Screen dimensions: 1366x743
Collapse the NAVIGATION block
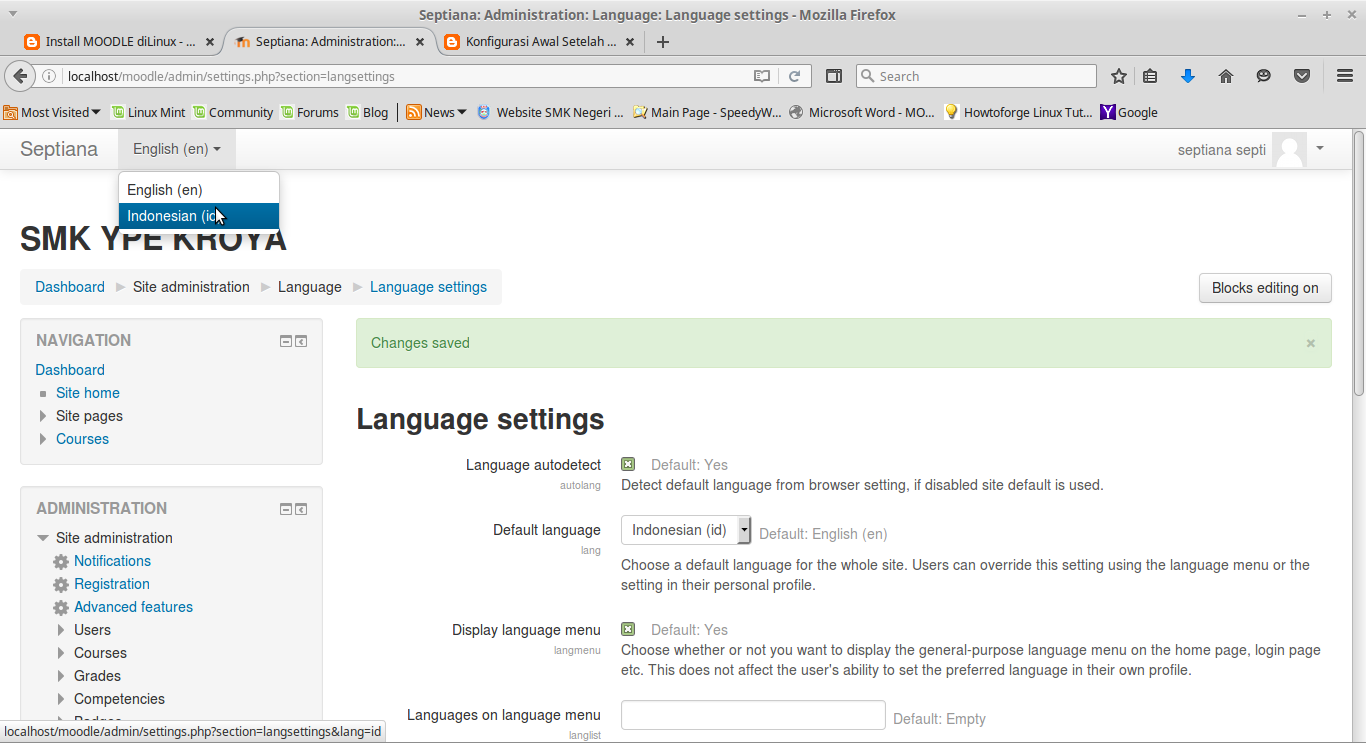click(x=285, y=340)
